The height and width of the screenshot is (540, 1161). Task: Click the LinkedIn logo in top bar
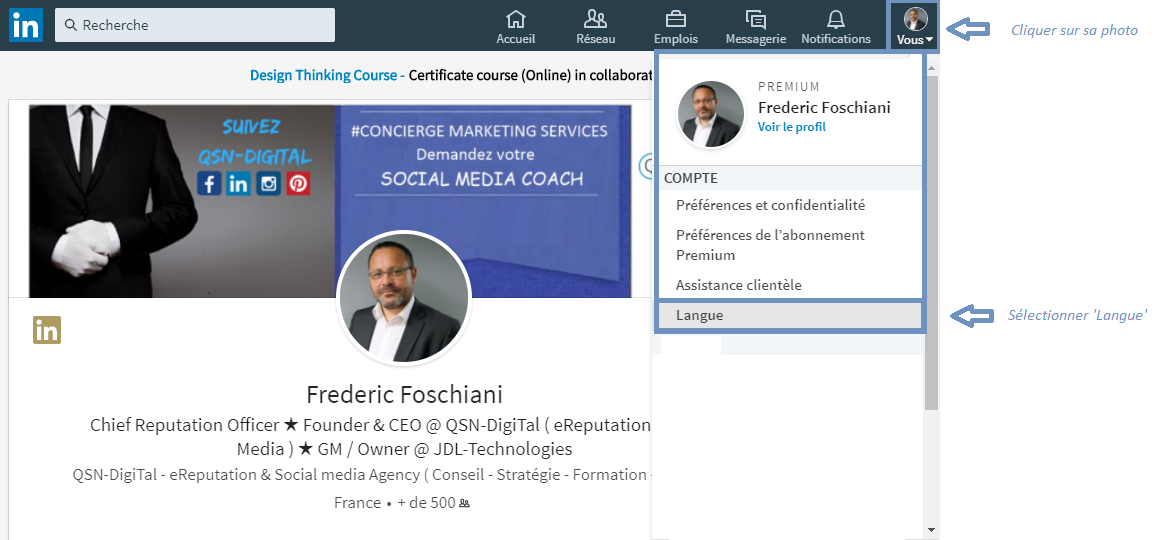coord(25,25)
